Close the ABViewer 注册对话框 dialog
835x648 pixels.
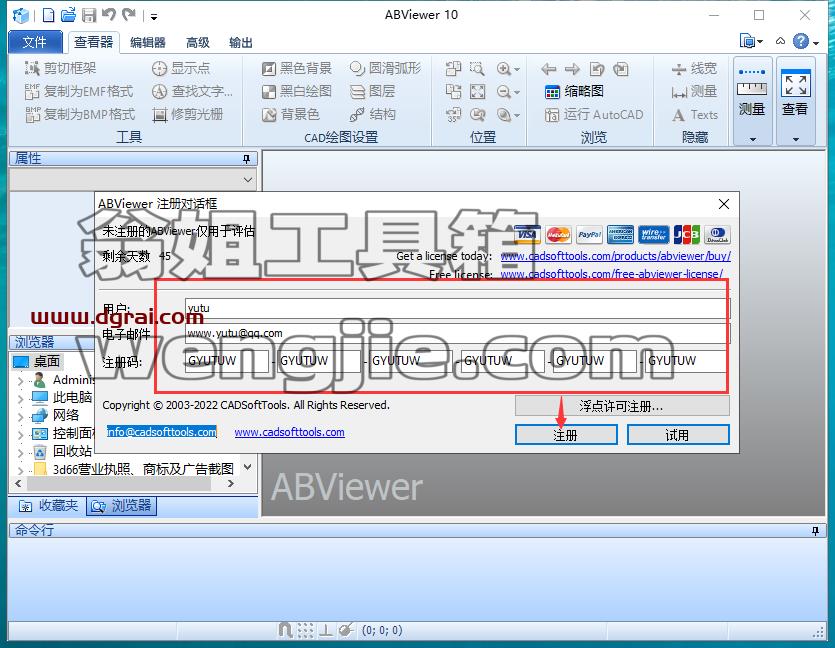(x=724, y=204)
